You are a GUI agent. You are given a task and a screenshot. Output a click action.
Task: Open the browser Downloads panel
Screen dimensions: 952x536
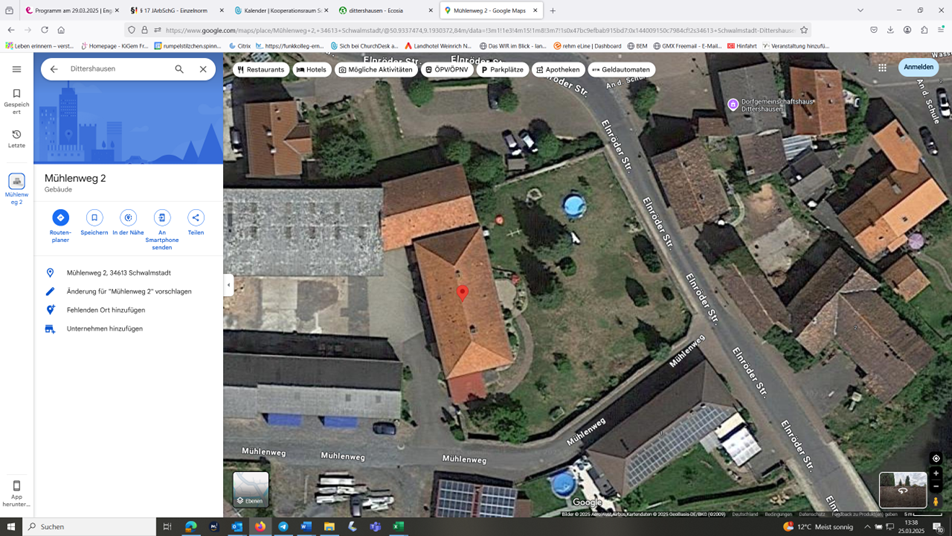click(890, 30)
